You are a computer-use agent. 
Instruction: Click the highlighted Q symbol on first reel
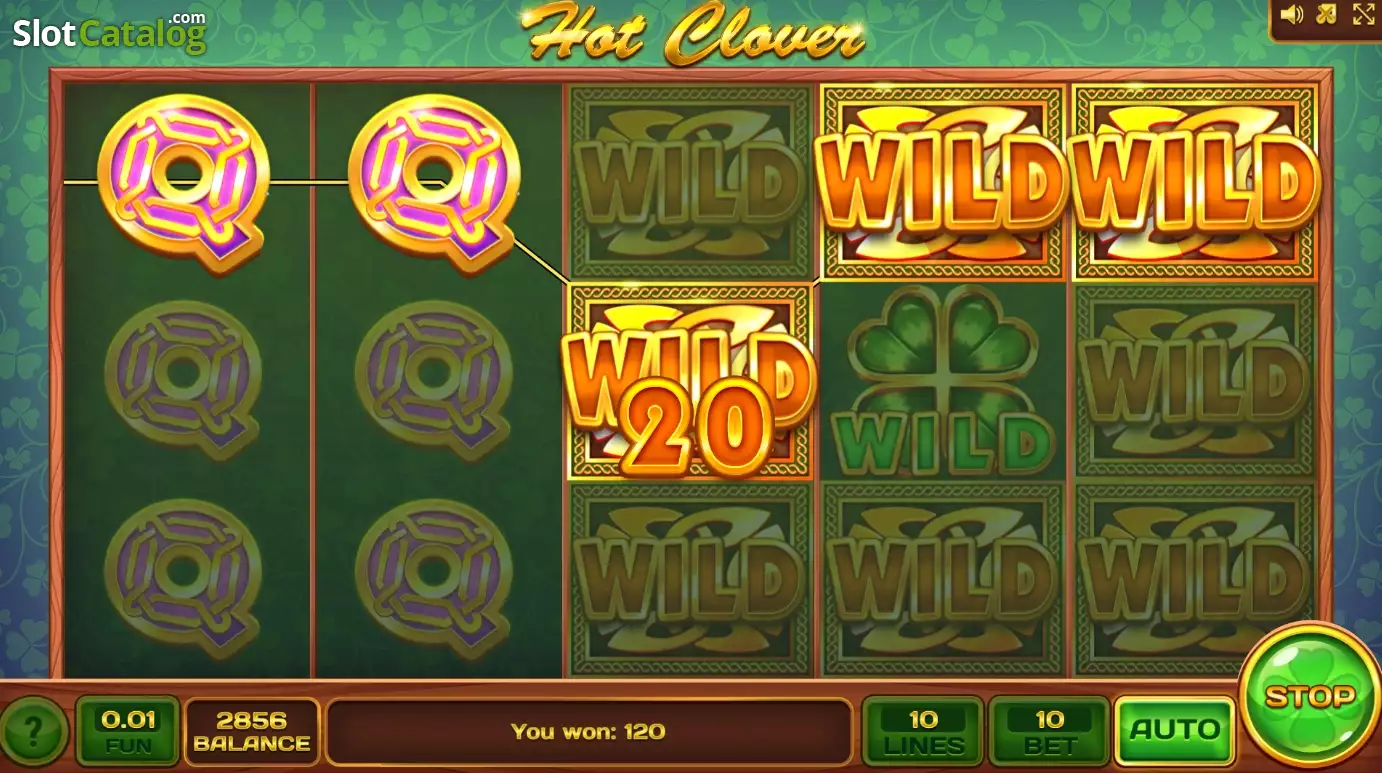tap(184, 182)
